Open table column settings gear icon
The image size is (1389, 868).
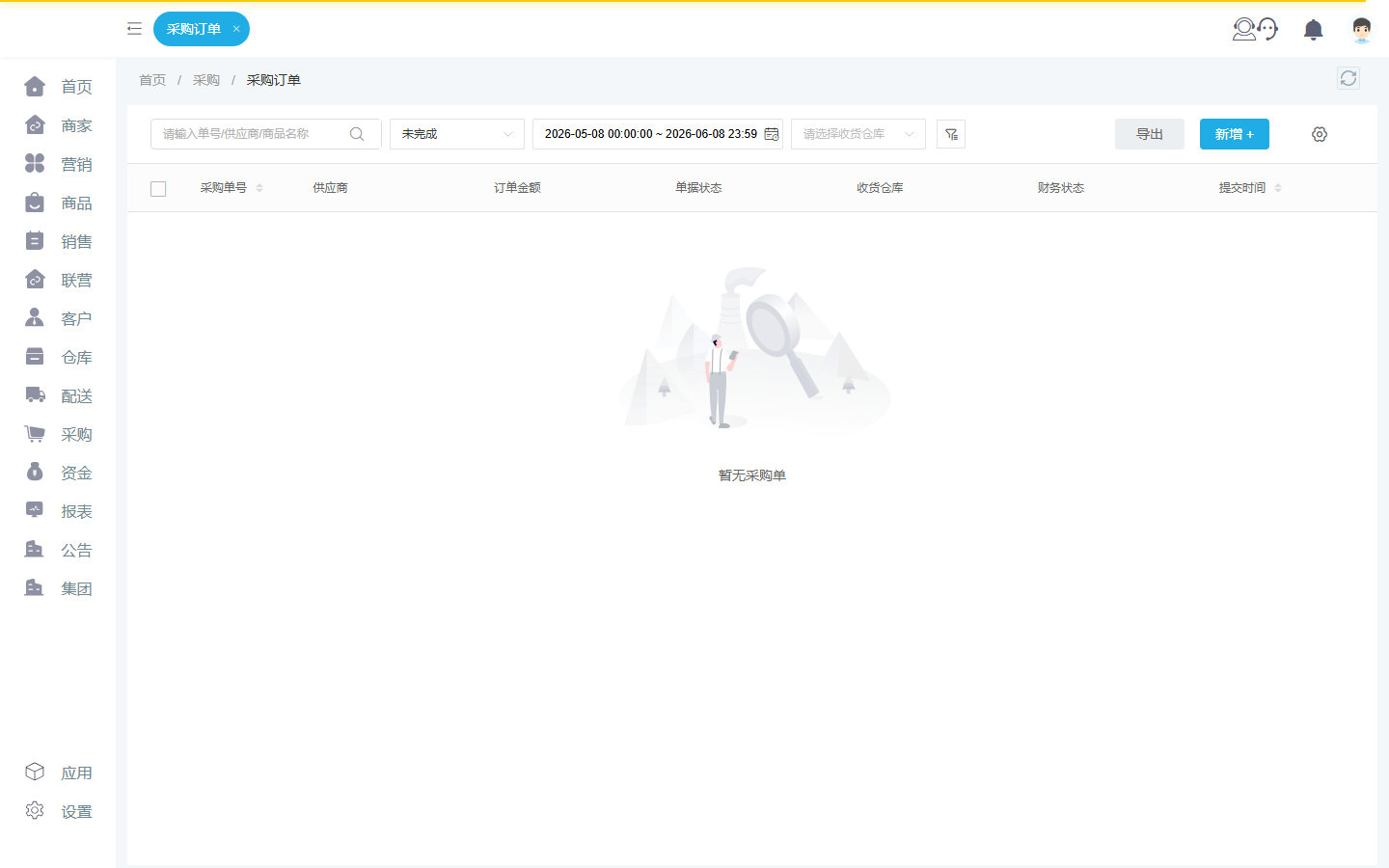pos(1320,134)
